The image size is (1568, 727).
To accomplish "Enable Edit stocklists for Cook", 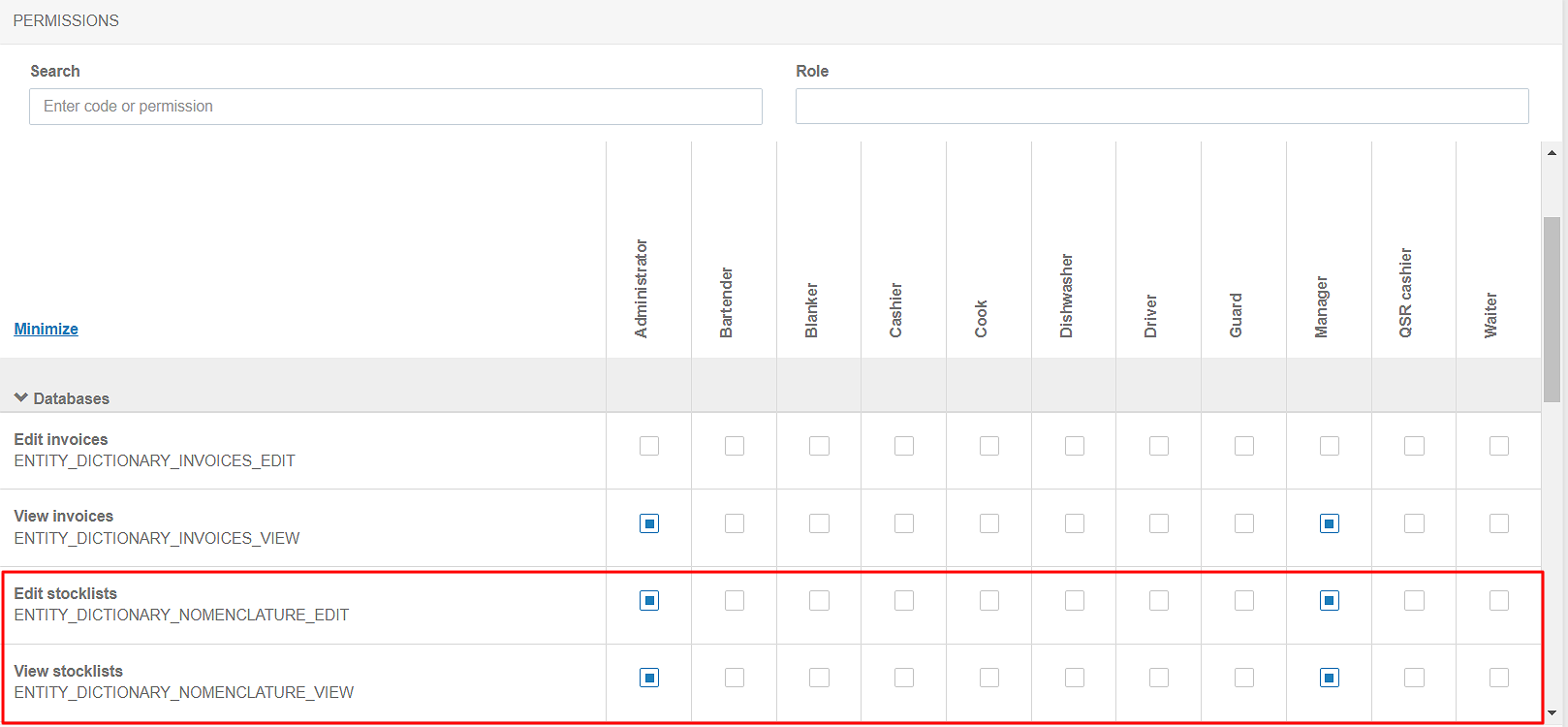I will (988, 601).
